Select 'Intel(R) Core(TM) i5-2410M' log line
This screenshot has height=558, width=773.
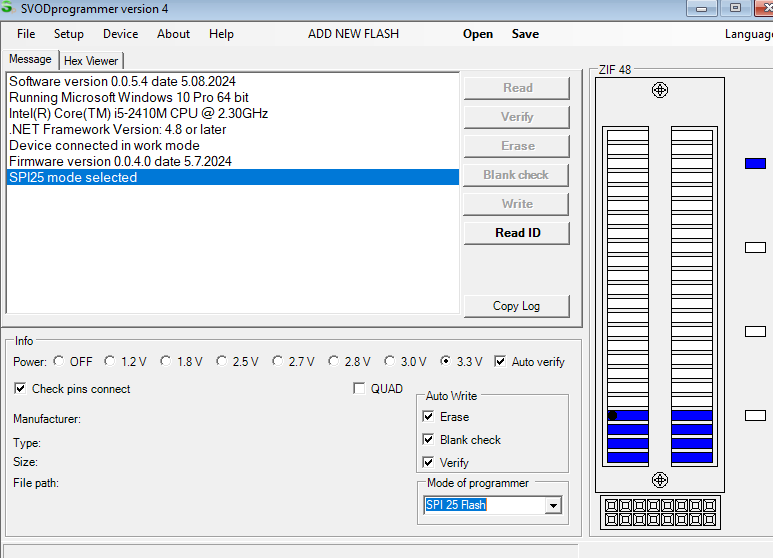(x=233, y=113)
